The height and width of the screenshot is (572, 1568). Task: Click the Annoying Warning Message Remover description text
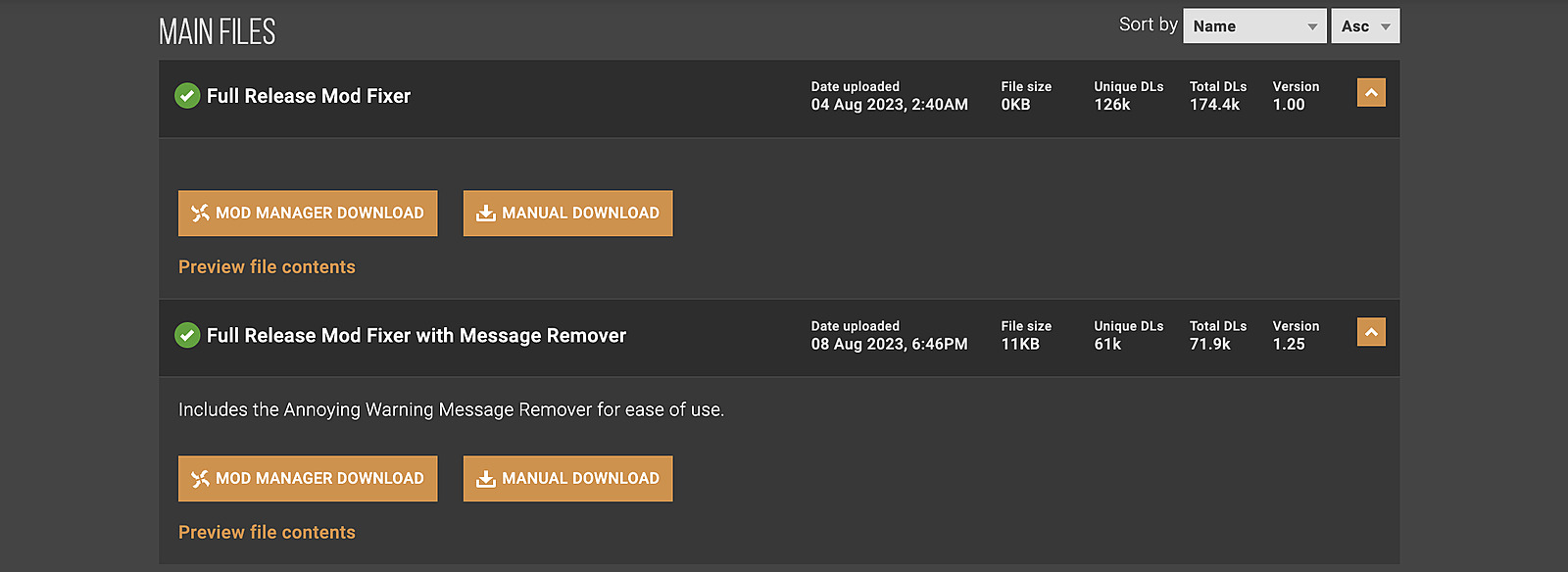coord(451,410)
